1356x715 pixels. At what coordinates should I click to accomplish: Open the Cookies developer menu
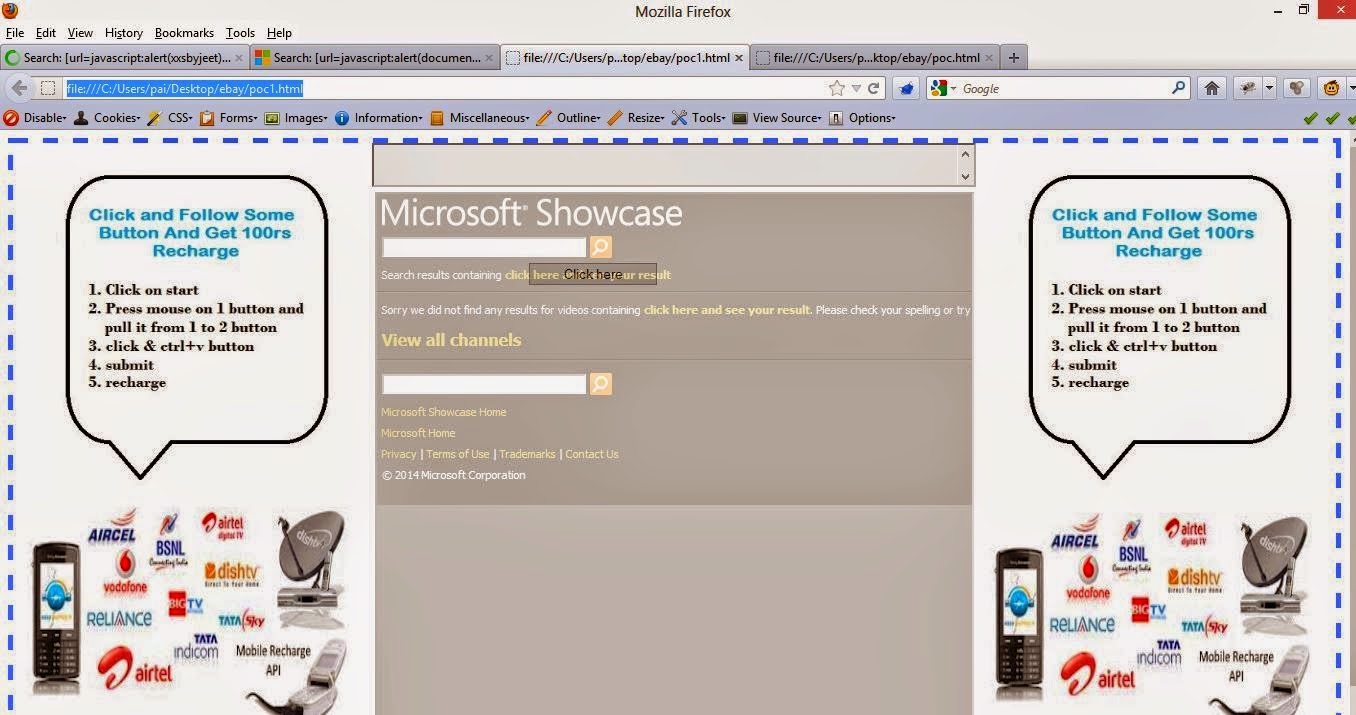[107, 118]
